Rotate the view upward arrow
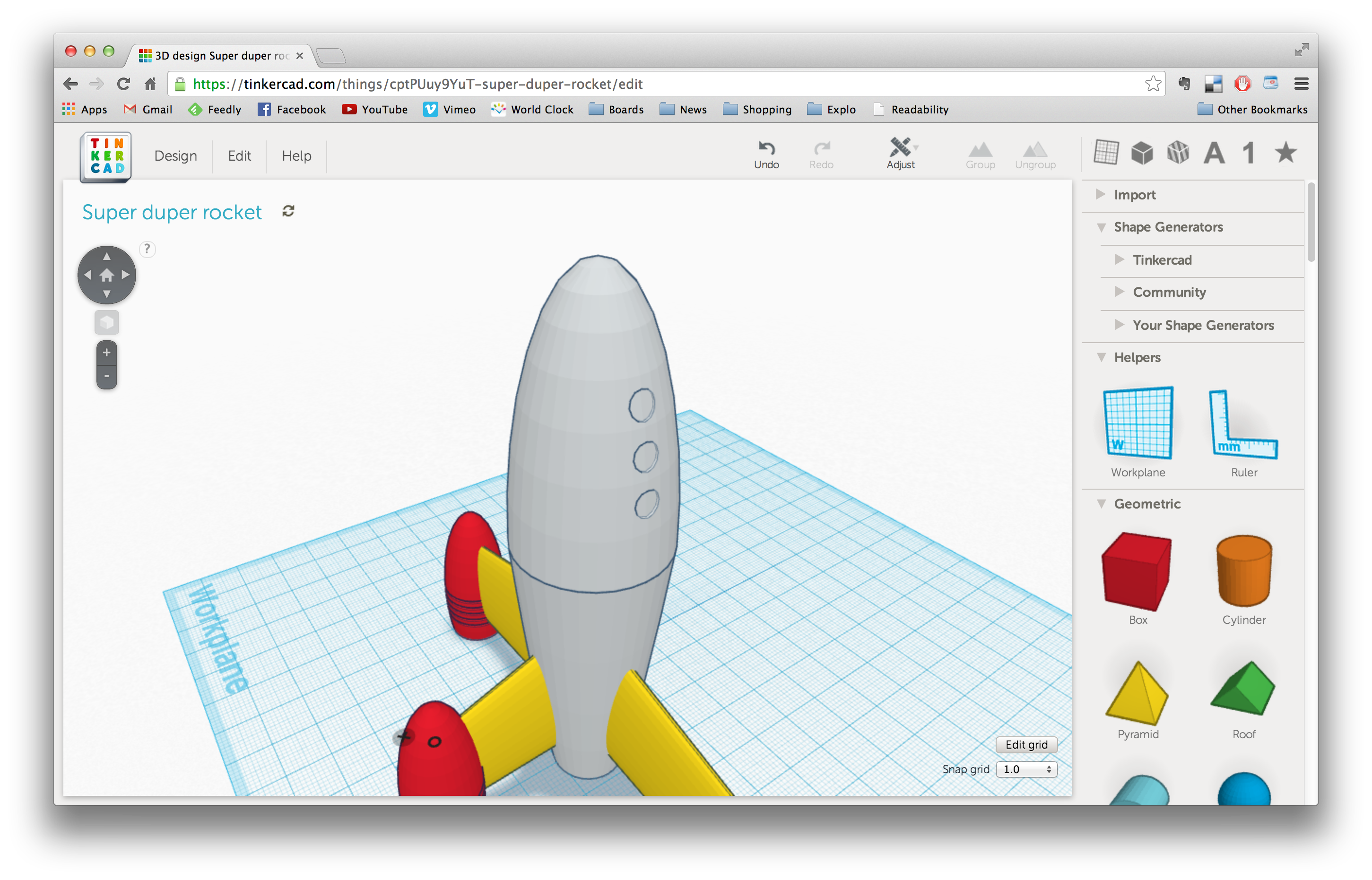 click(x=106, y=257)
